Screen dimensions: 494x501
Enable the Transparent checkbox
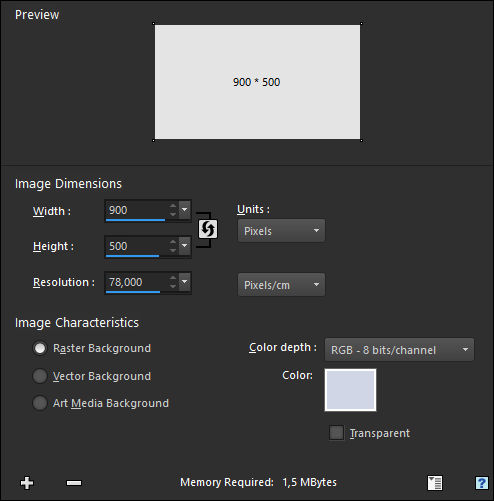tap(336, 433)
